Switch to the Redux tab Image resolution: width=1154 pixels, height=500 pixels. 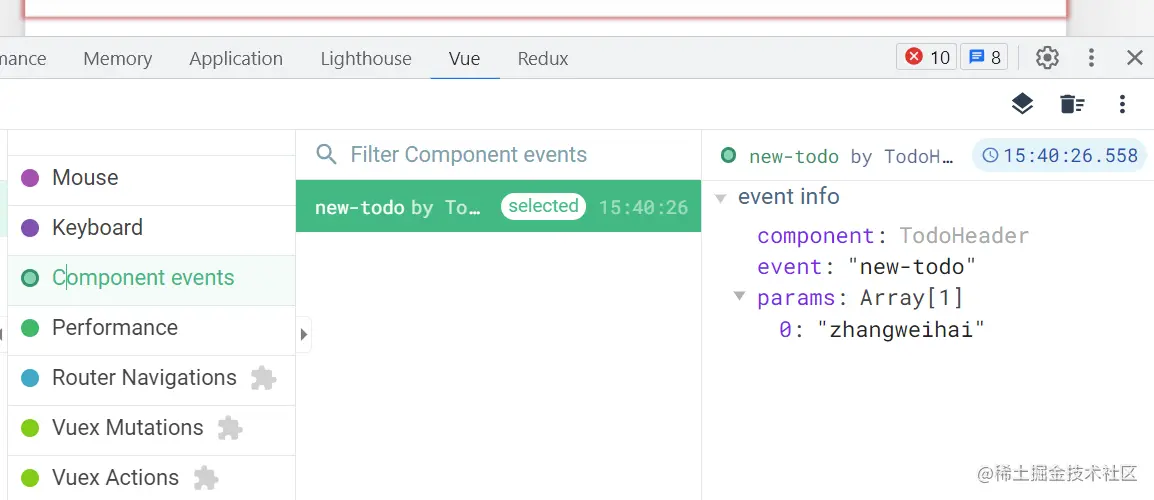tap(543, 59)
